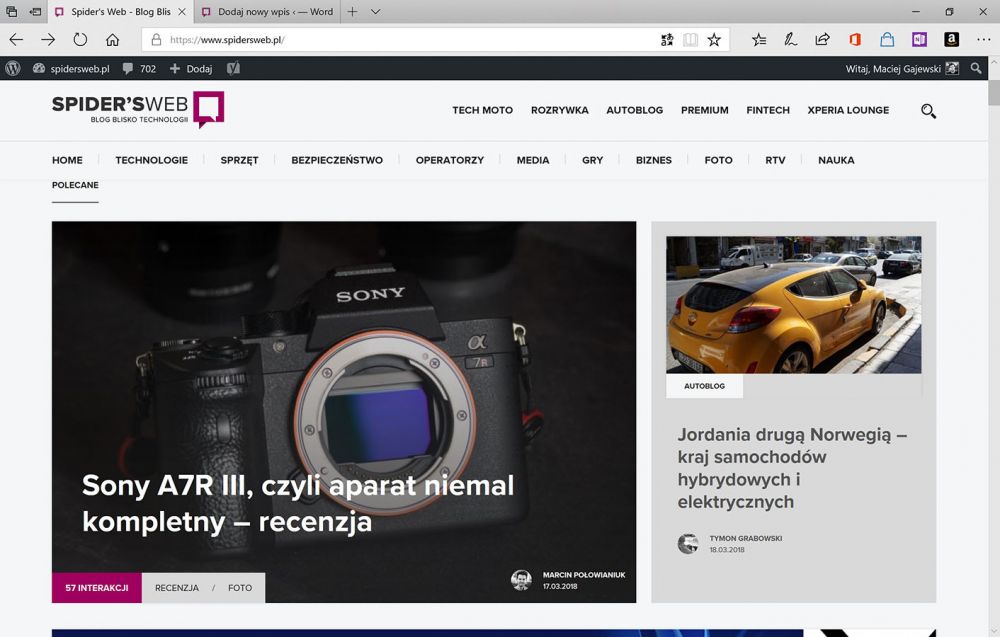Viewport: 1000px width, 637px height.
Task: Switch to the Dodaj nowy wpis tab
Action: pyautogui.click(x=267, y=11)
